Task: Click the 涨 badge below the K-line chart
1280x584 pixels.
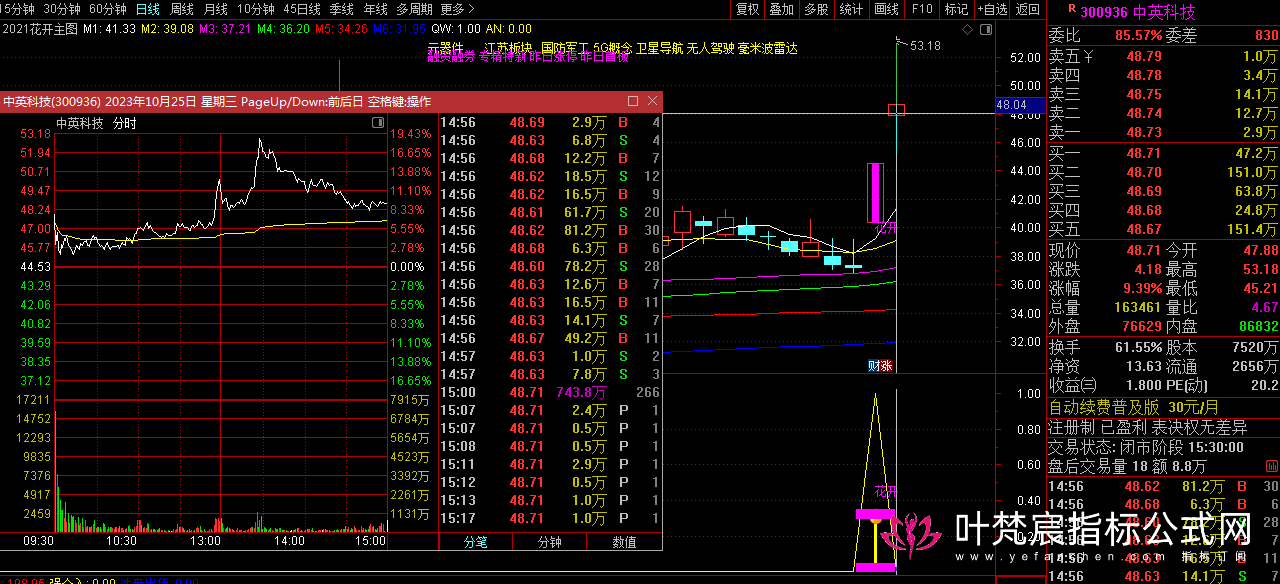Action: [x=886, y=365]
